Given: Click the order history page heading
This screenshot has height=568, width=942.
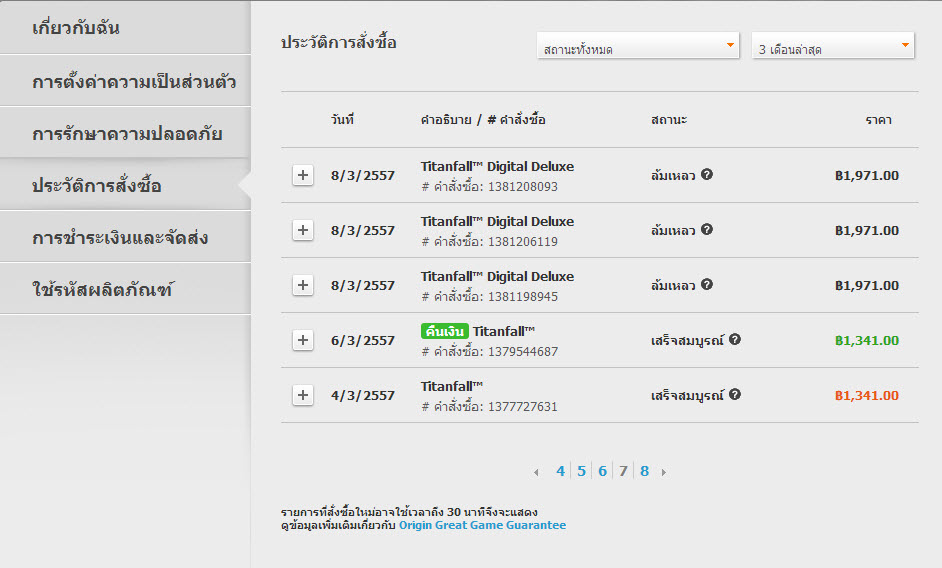Looking at the screenshot, I should point(339,42).
